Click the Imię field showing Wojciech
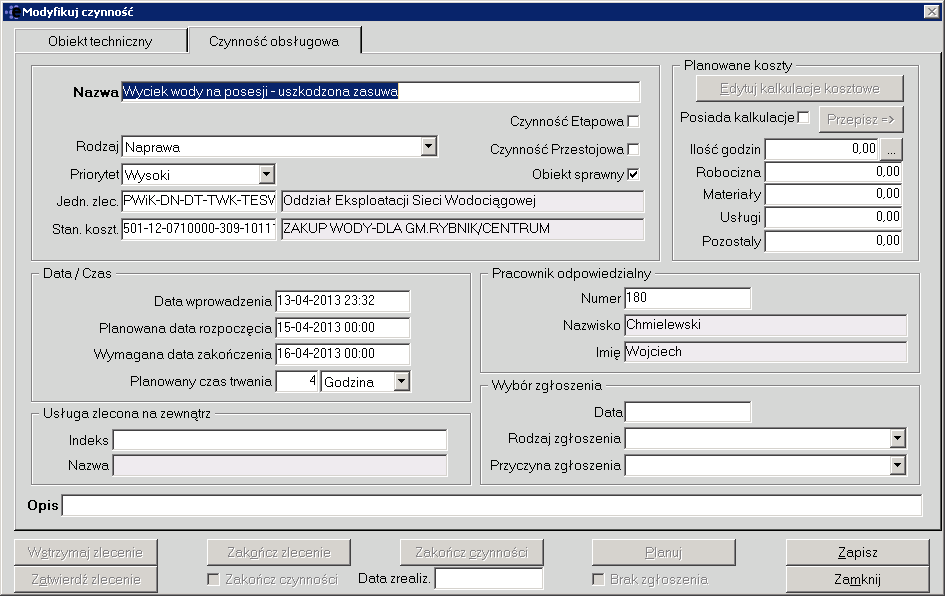 click(x=765, y=352)
